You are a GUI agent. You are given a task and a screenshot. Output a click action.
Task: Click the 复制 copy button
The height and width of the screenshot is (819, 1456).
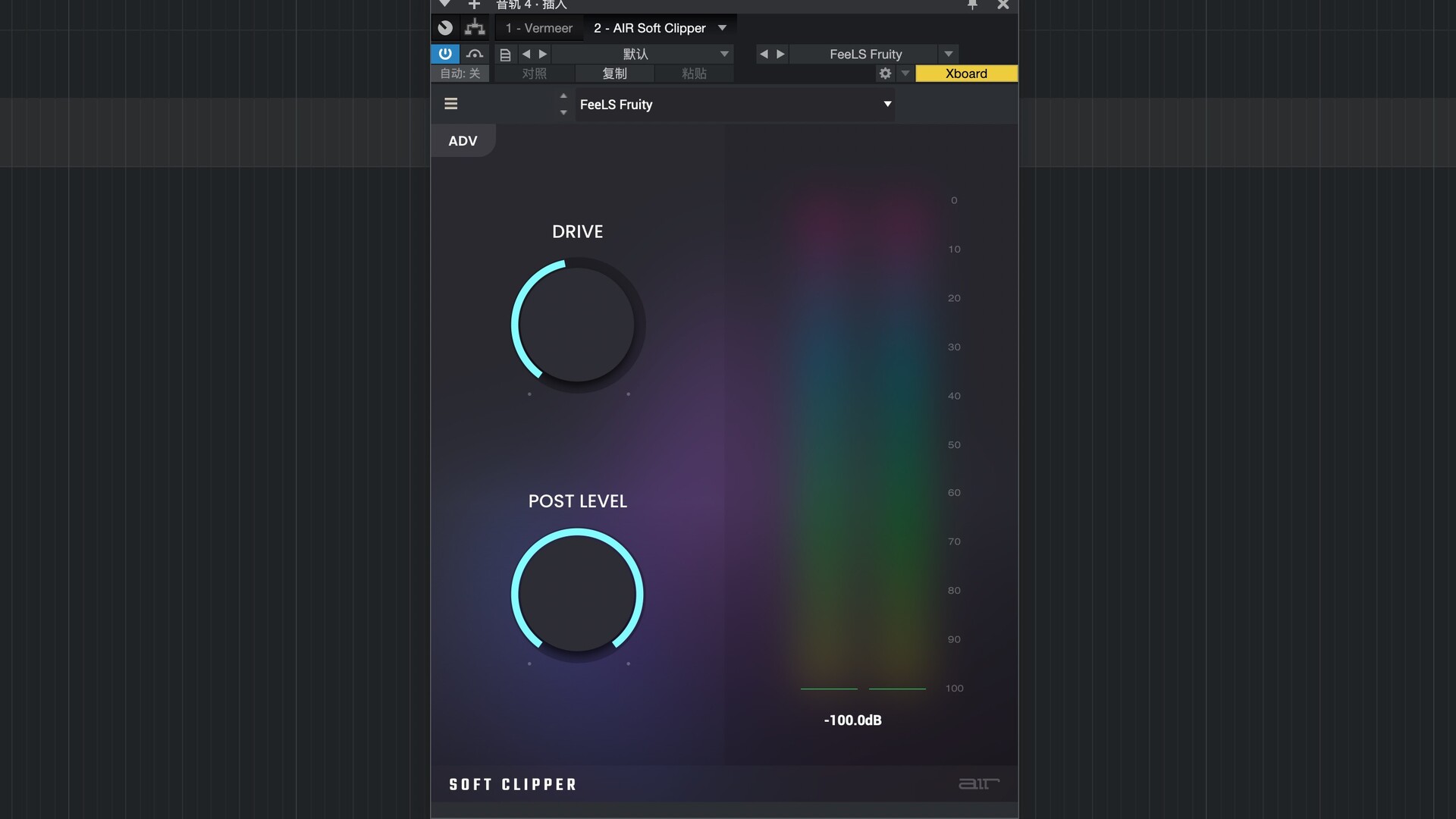click(614, 74)
